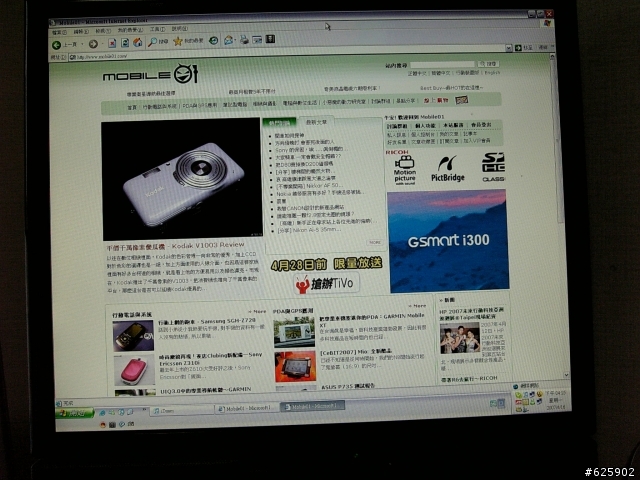This screenshot has height=480, width=640.
Task: Open the 編輯(E) menu
Action: click(81, 31)
